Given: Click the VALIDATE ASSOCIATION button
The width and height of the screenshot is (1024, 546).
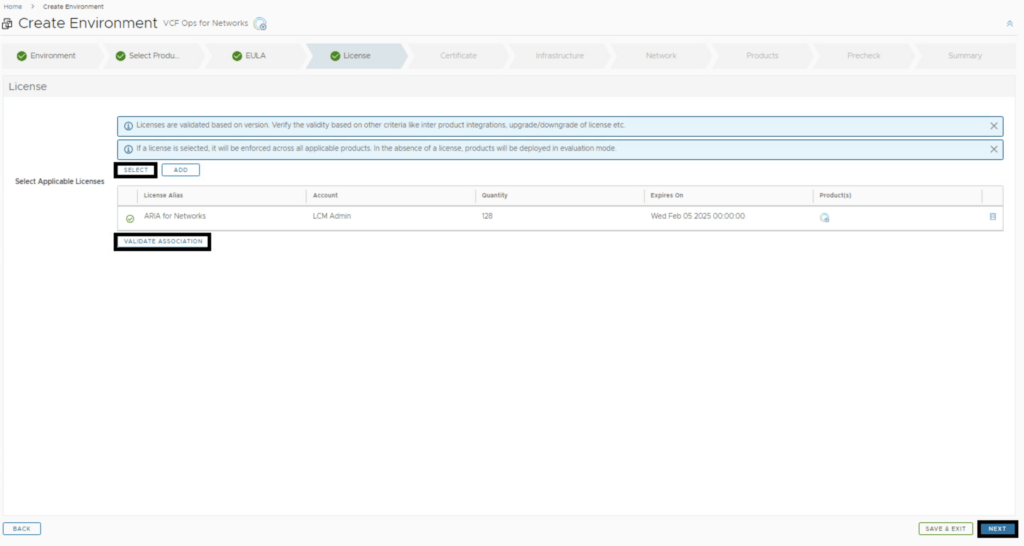Looking at the screenshot, I should tap(162, 242).
